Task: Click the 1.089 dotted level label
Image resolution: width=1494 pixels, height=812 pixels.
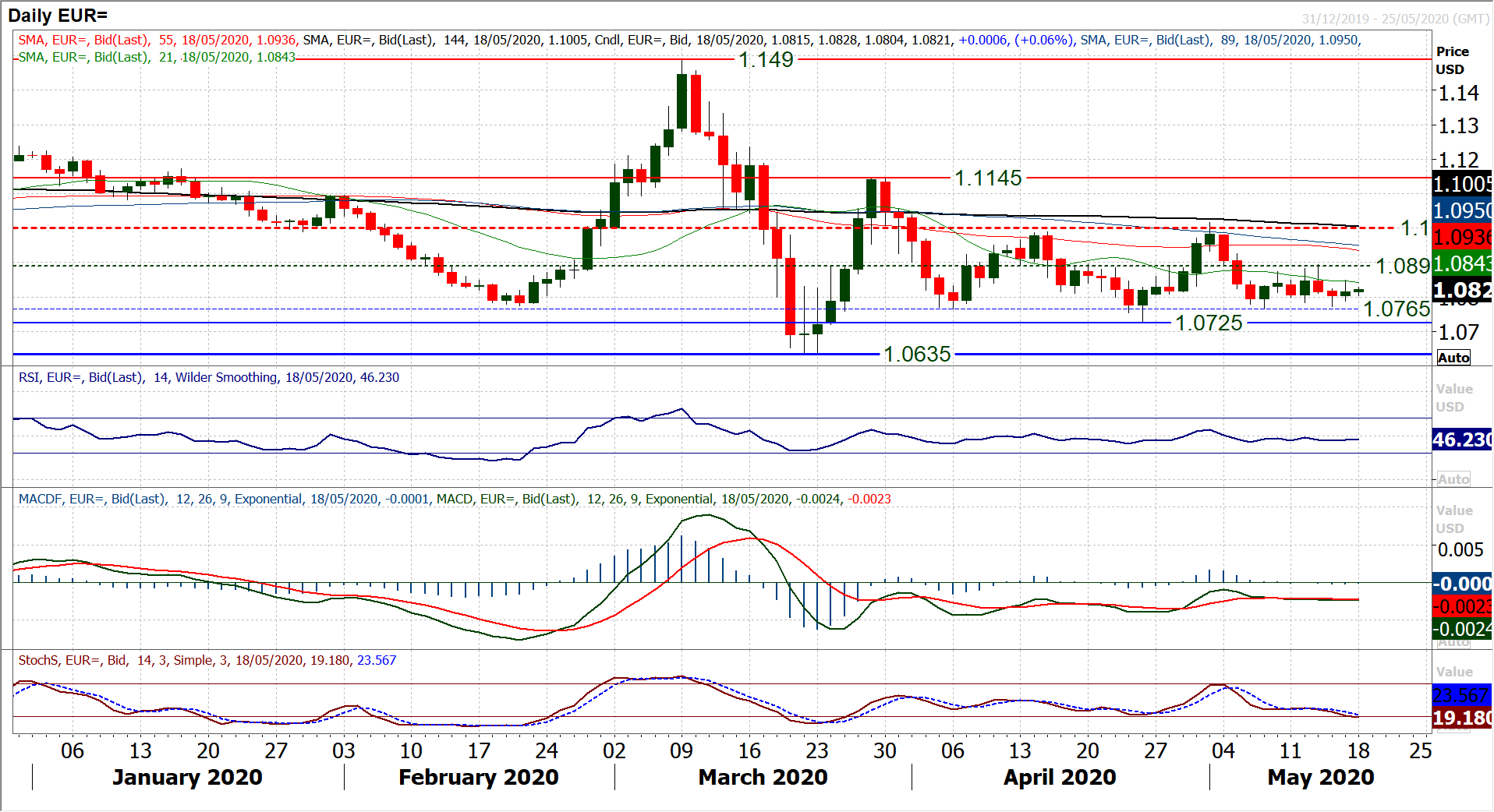Action: pos(1402,266)
